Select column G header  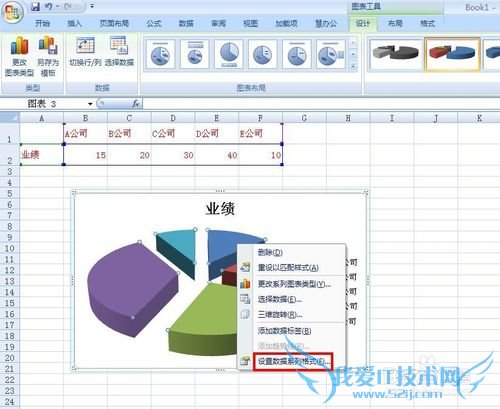[304, 118]
